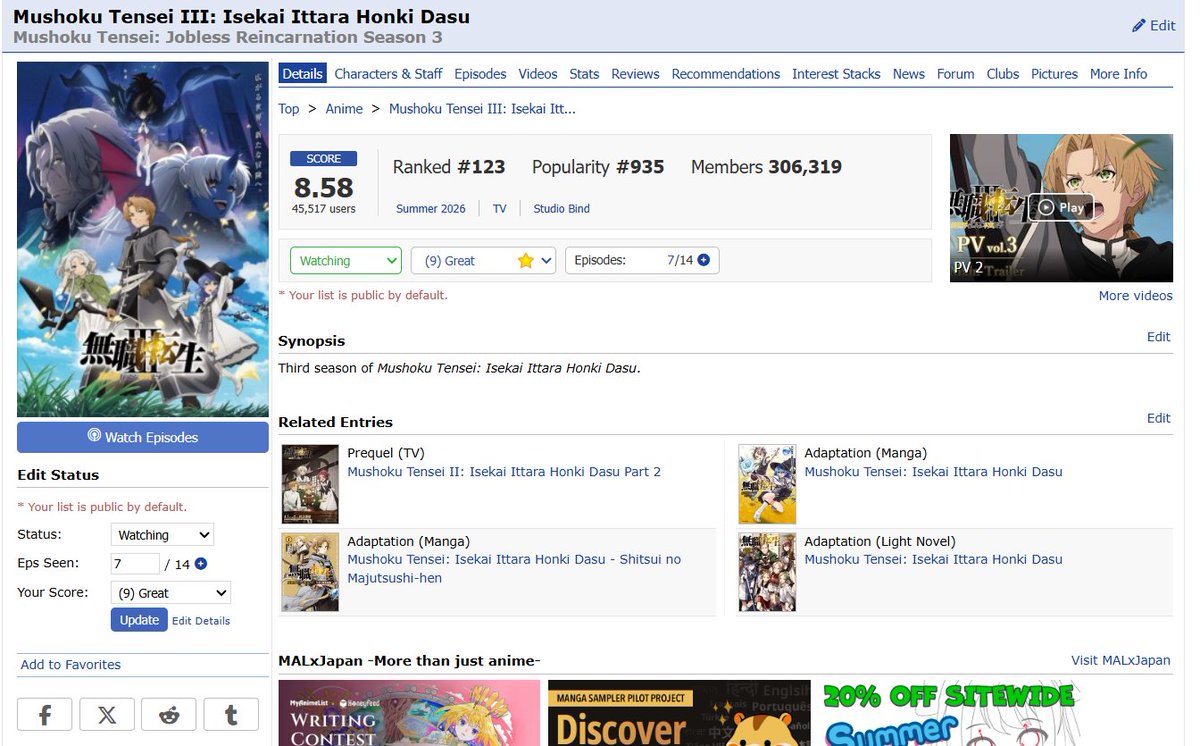Open the Videos tab
Screen dimensions: 1200x746
point(538,74)
